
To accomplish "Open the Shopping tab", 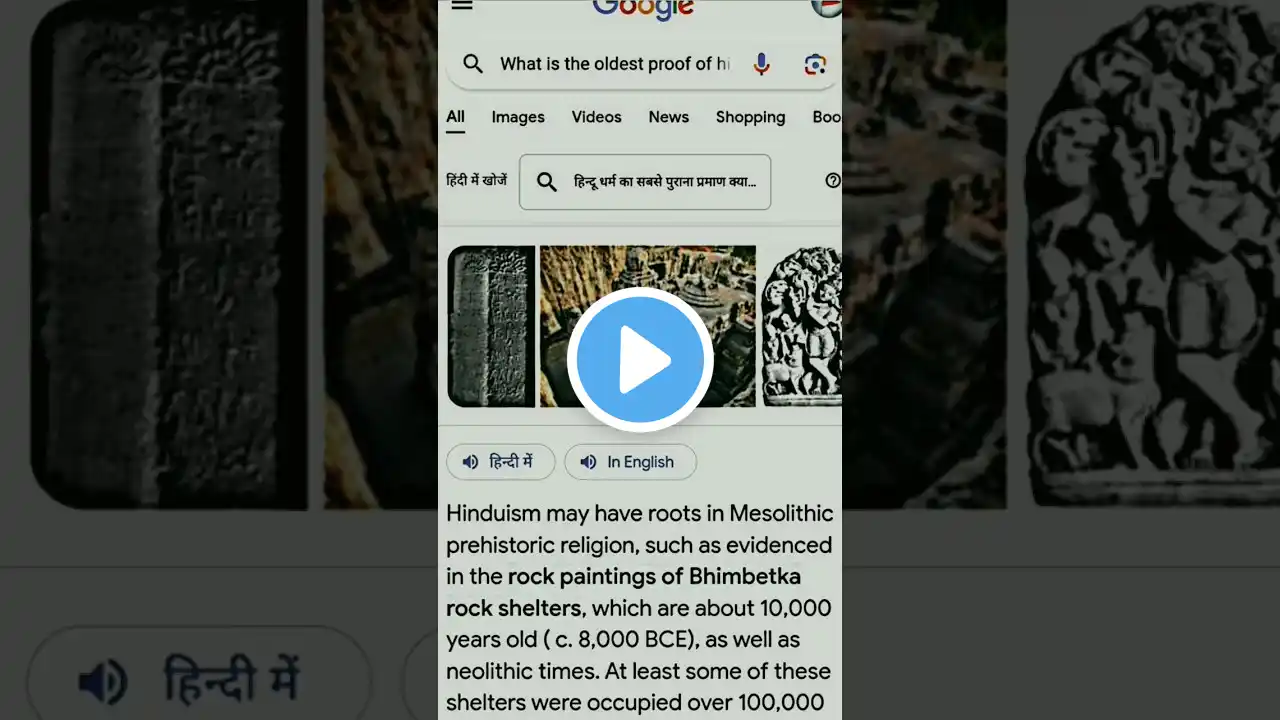I will coord(751,117).
